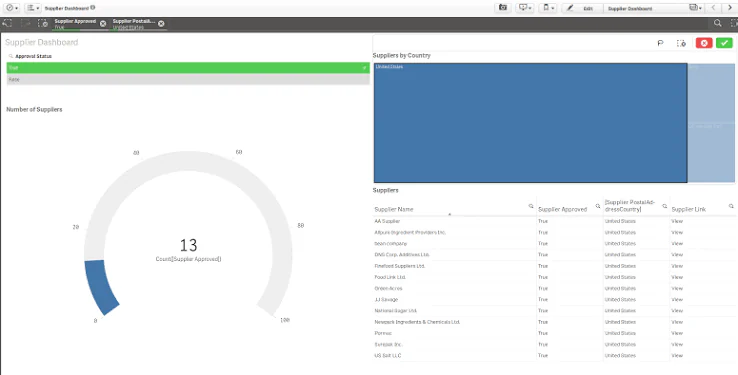Step back in selections
Image resolution: width=738 pixels, height=375 pixels.
click(x=7, y=23)
